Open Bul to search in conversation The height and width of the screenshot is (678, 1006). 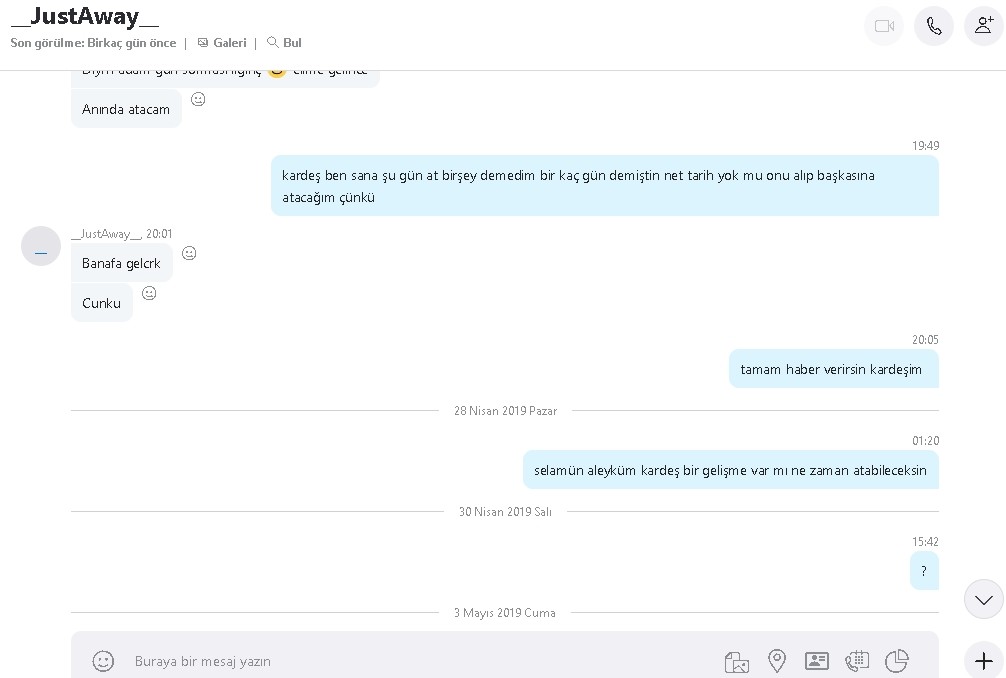tap(284, 43)
